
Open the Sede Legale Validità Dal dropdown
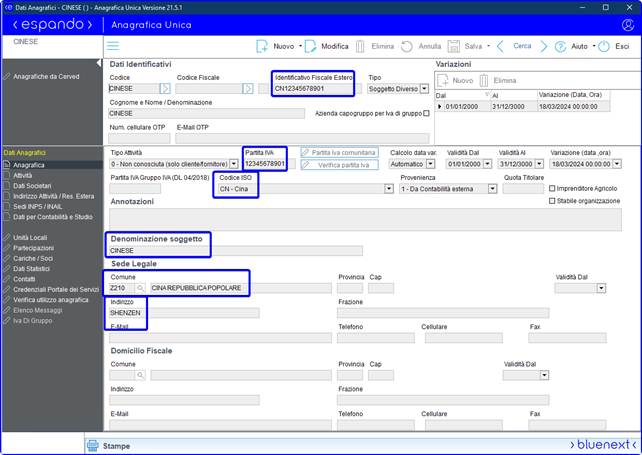point(601,288)
